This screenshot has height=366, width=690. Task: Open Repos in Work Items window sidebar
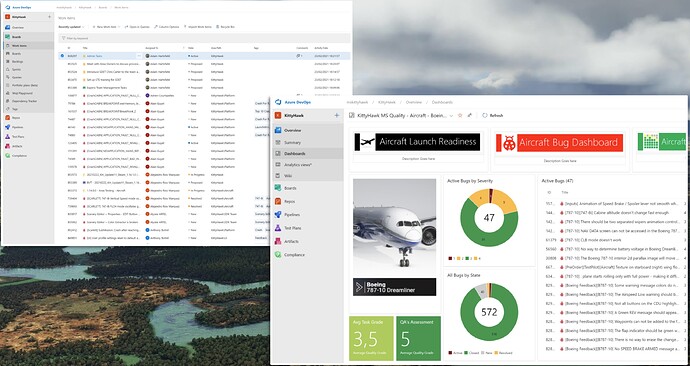(13, 118)
